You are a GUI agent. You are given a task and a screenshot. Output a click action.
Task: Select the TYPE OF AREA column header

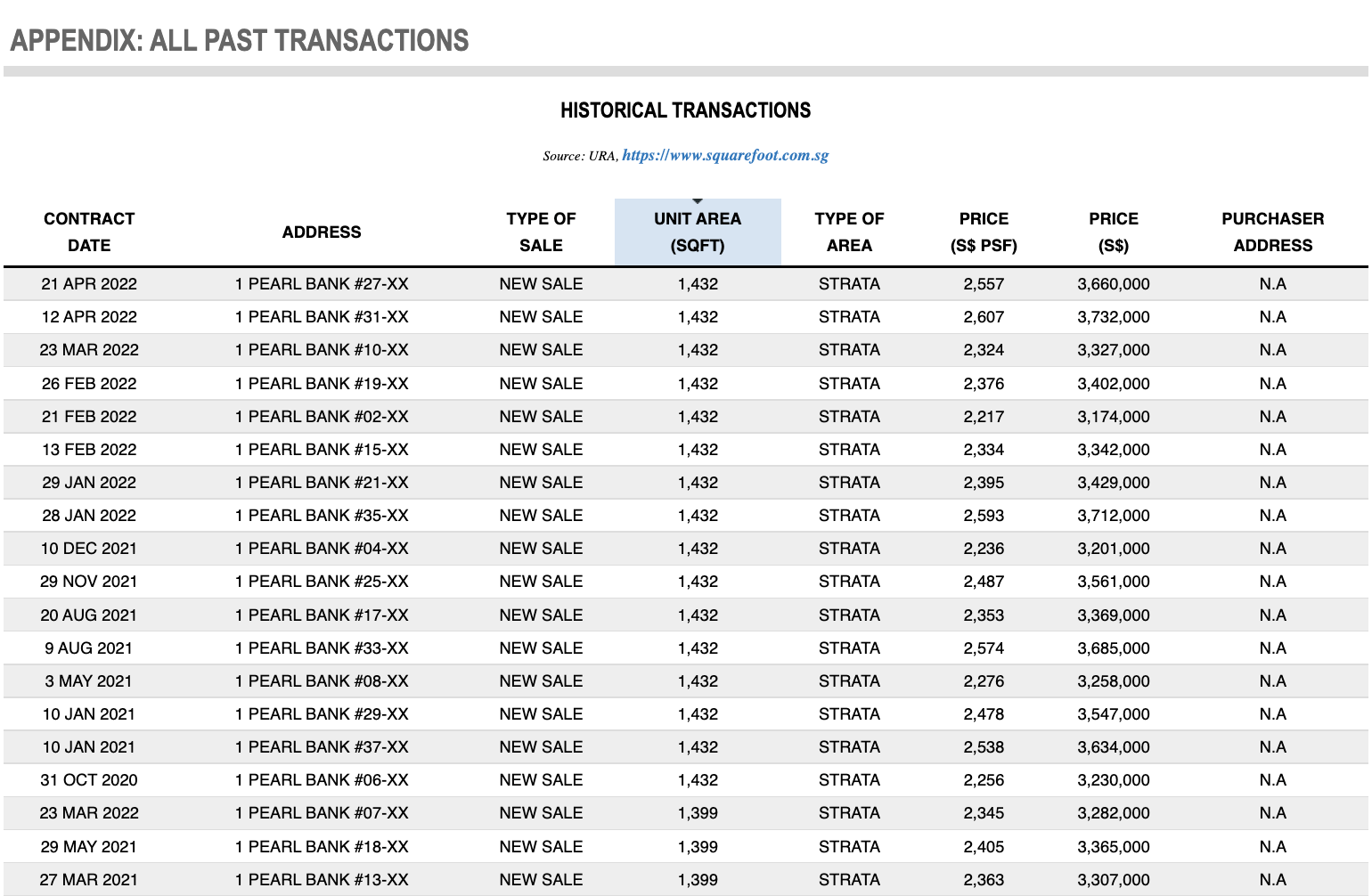[849, 232]
